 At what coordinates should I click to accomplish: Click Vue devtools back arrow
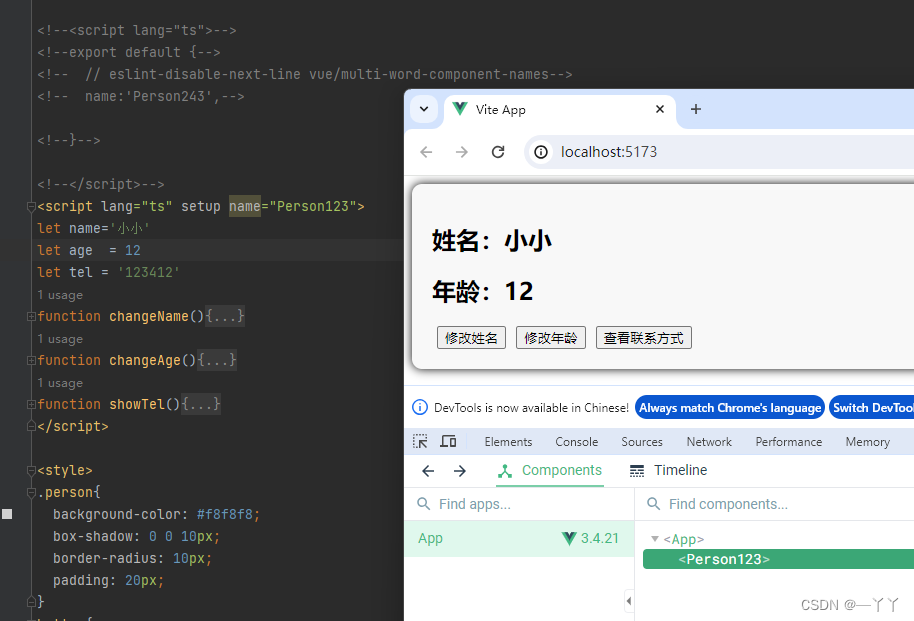(428, 471)
